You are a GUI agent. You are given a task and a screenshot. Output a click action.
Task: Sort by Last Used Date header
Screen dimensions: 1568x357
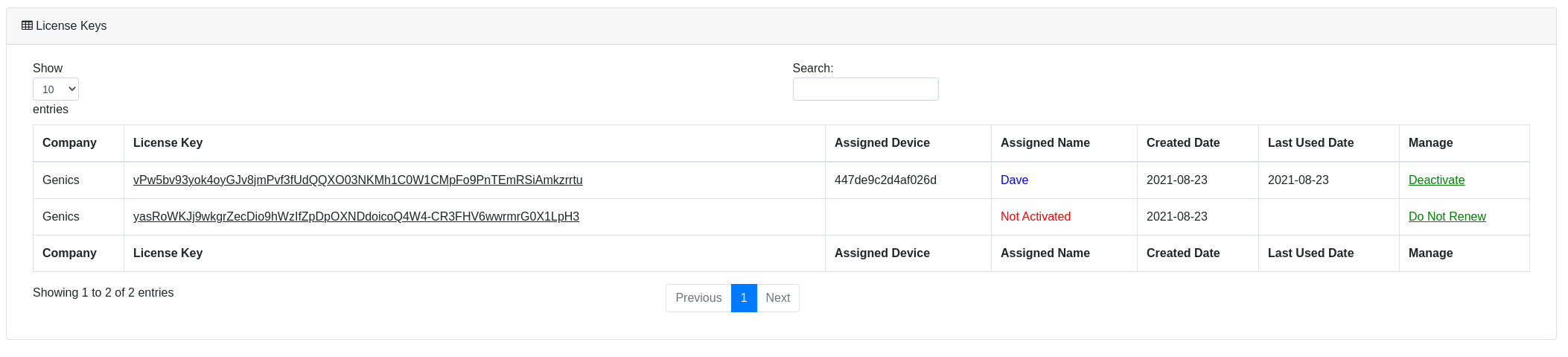coord(1310,143)
